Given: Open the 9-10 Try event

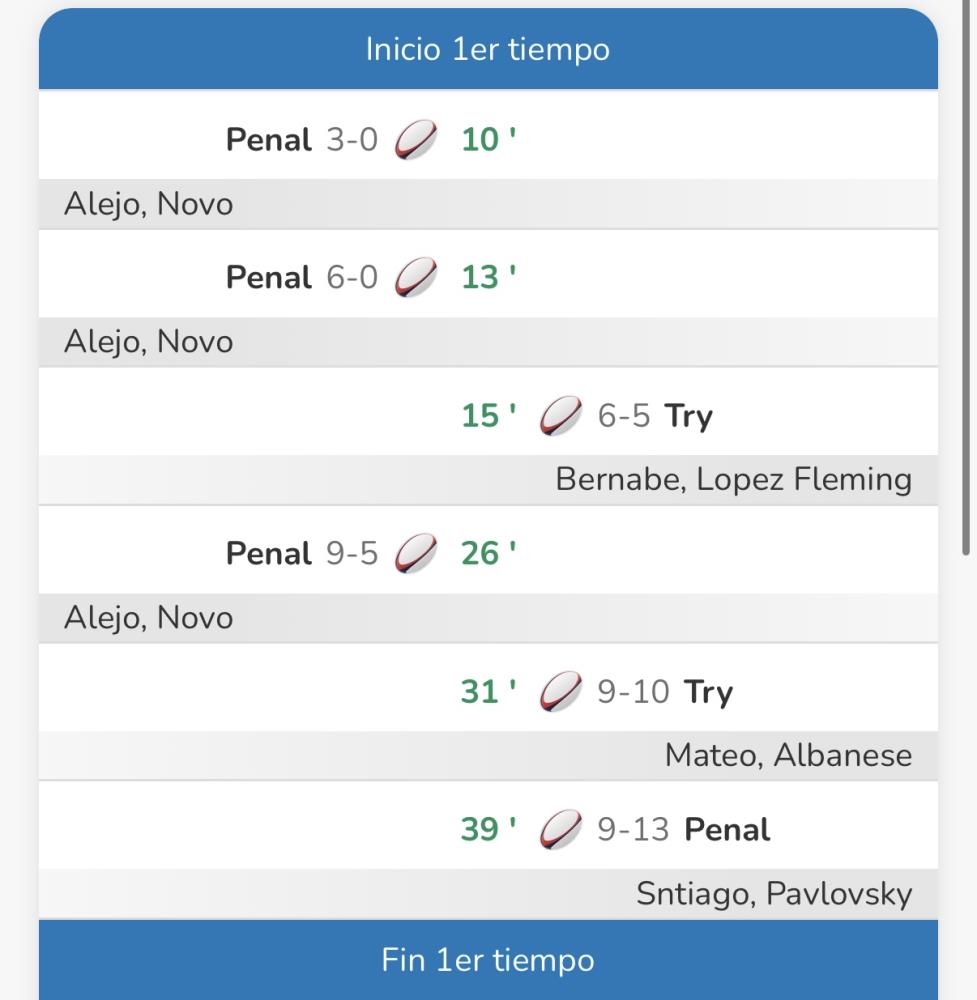Looking at the screenshot, I should (665, 692).
